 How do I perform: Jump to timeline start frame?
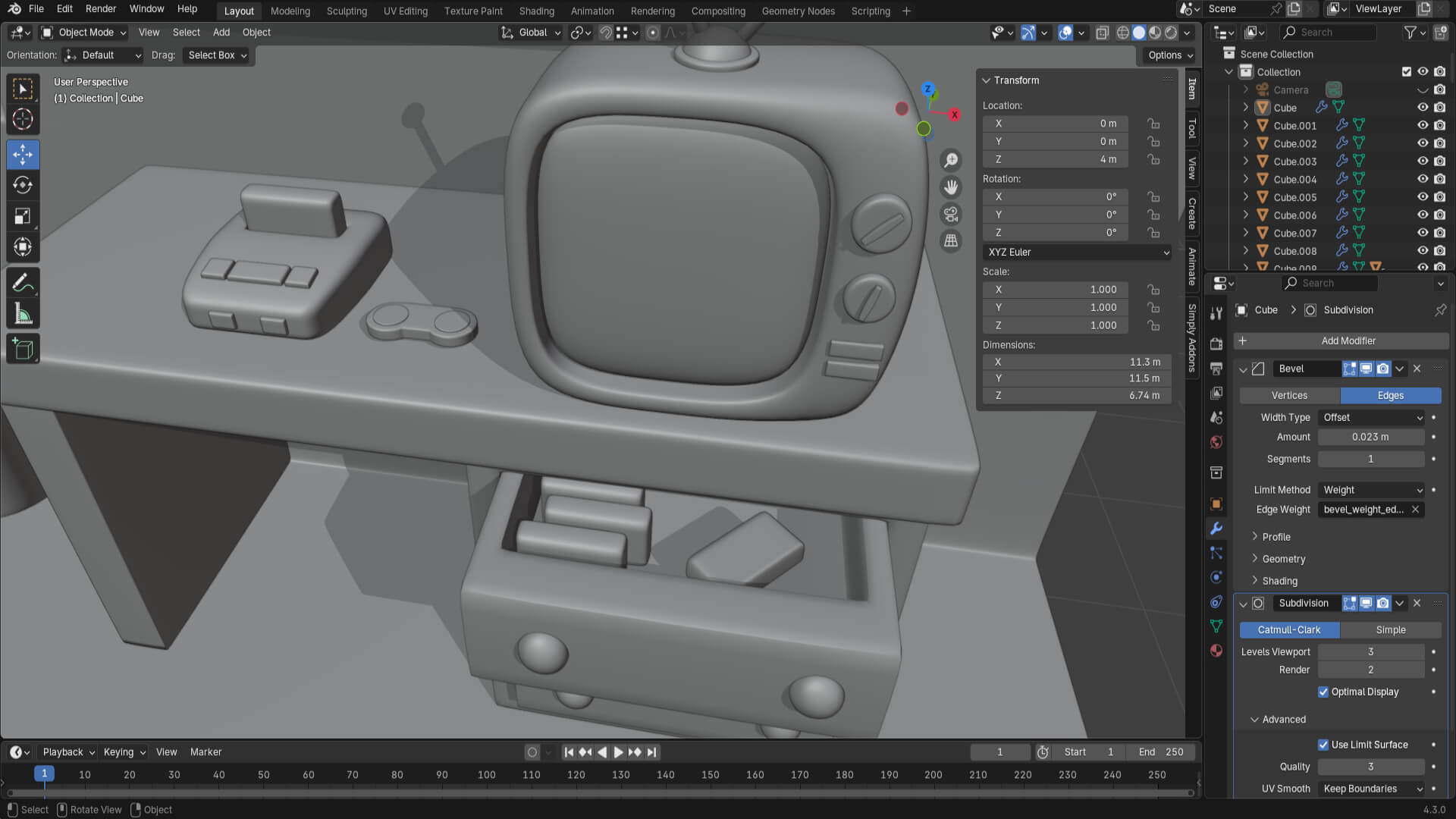pos(569,752)
